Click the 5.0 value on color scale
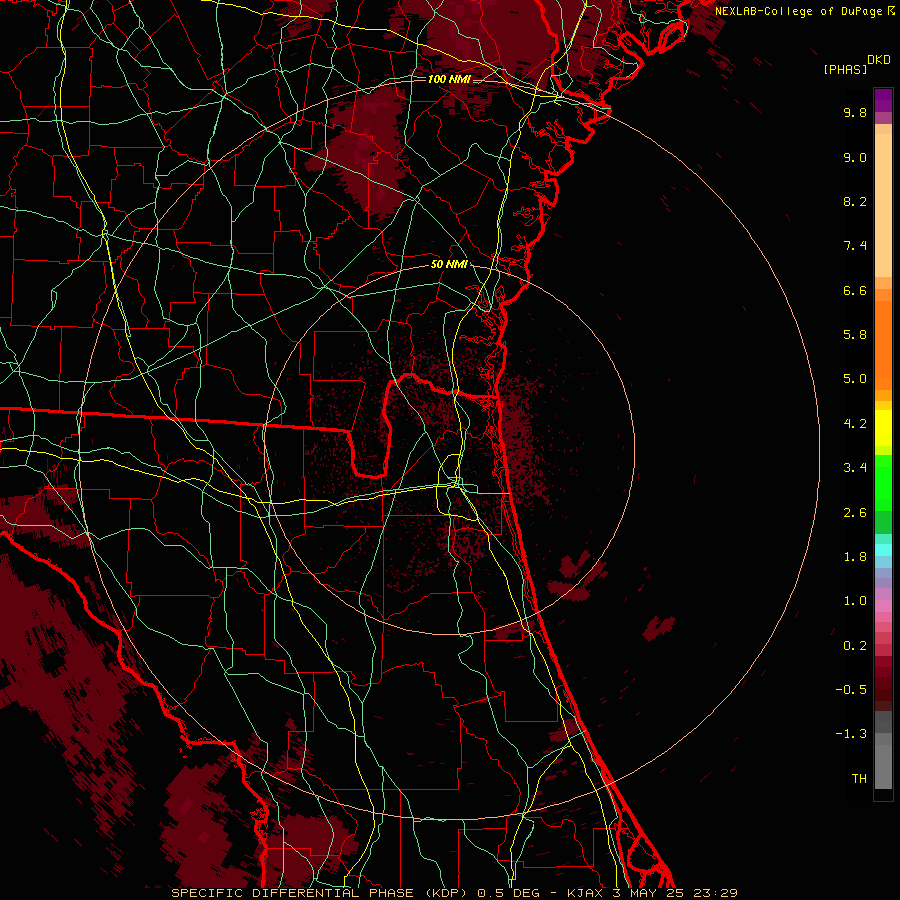Viewport: 900px width, 900px height. (855, 379)
